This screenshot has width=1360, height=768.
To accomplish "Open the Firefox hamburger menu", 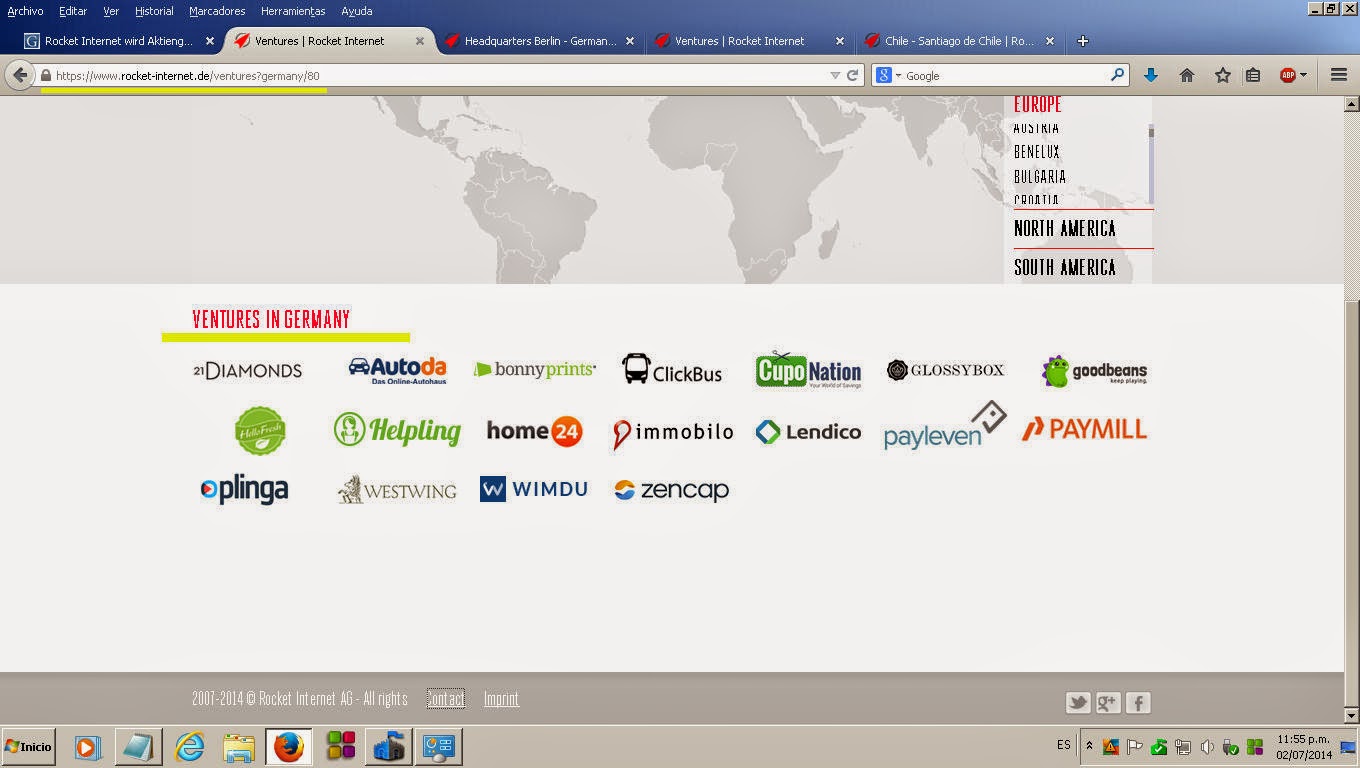I will [1339, 75].
